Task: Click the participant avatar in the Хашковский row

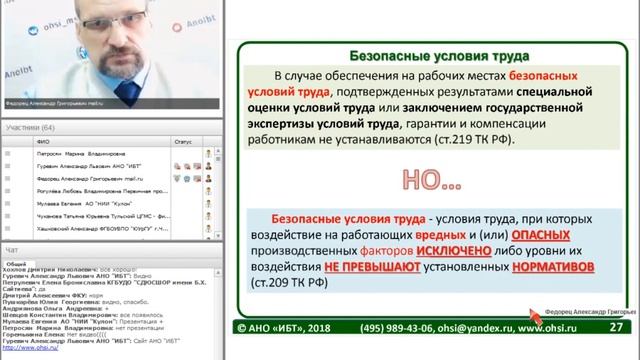Action: pyautogui.click(x=209, y=229)
